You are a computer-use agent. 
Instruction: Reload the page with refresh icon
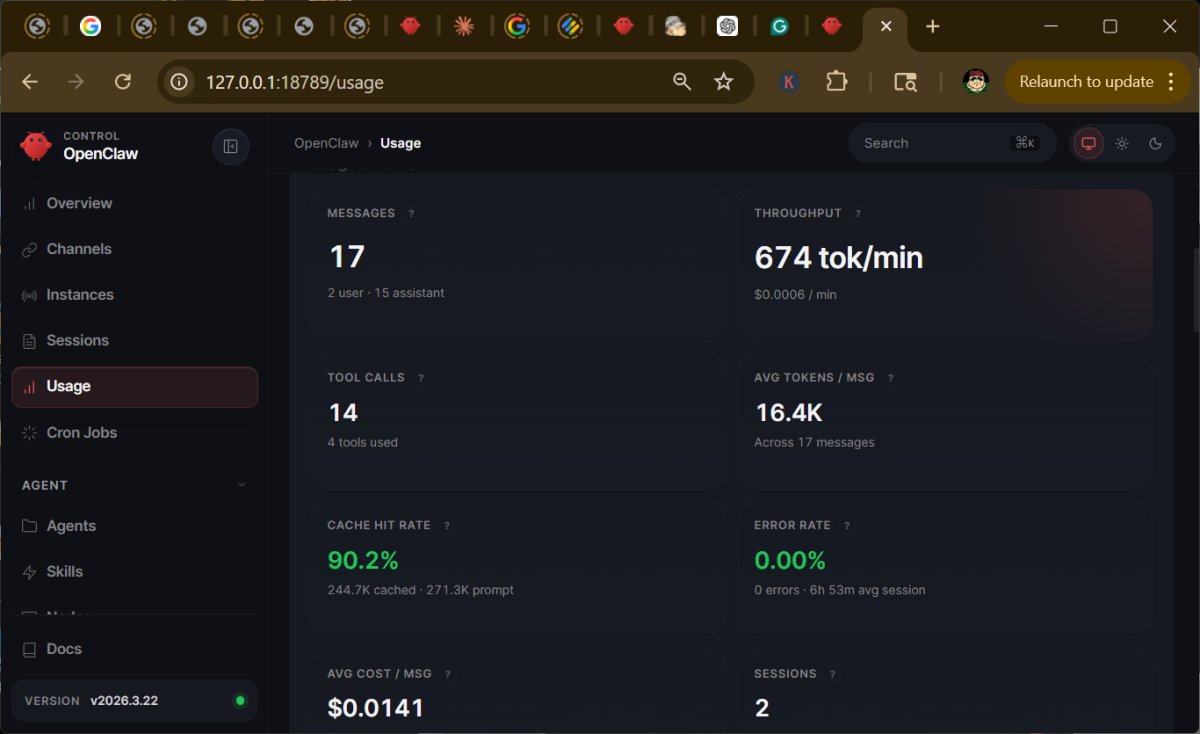[x=123, y=82]
